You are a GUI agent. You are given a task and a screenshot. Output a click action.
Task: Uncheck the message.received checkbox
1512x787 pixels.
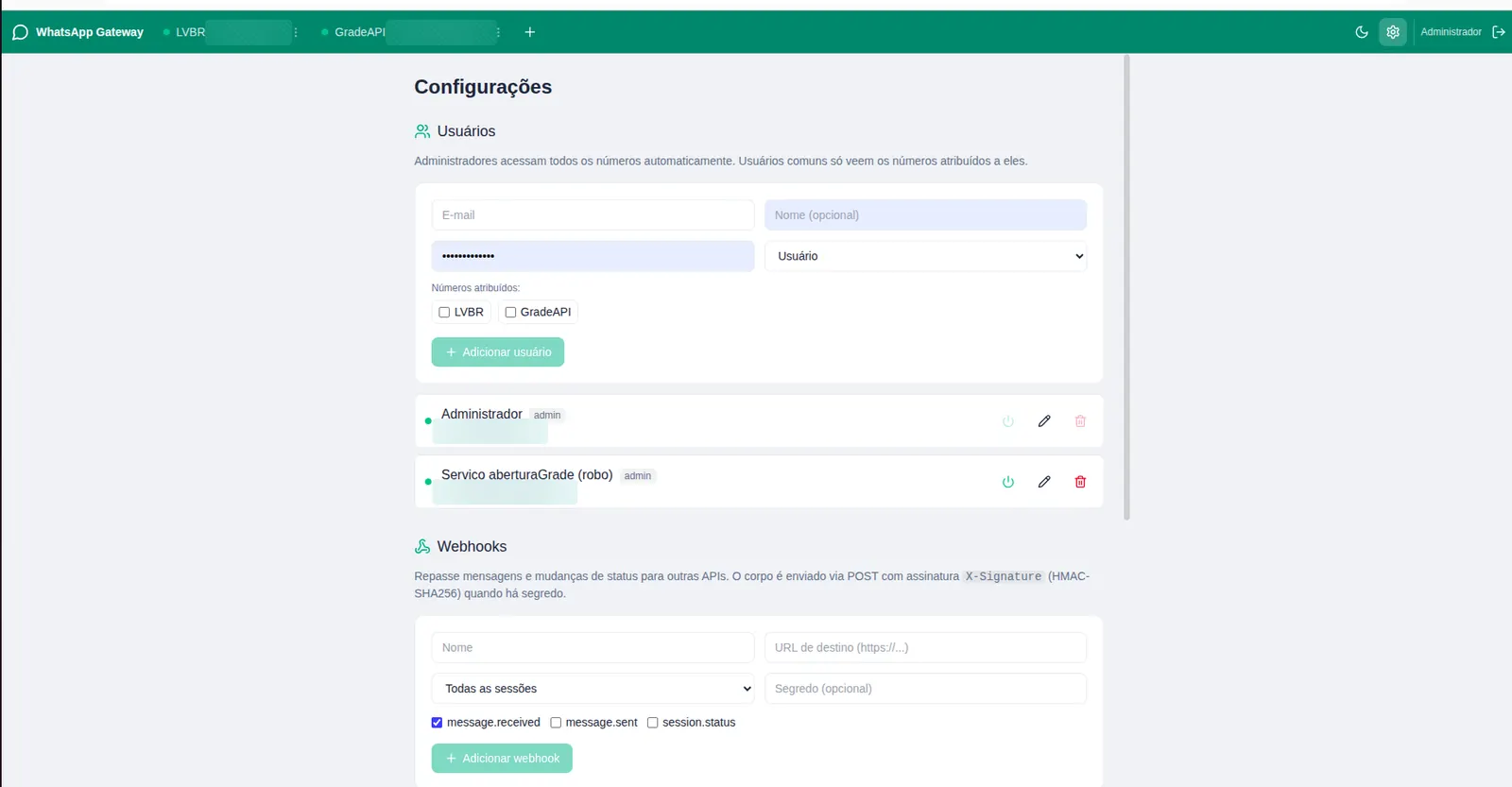click(437, 723)
